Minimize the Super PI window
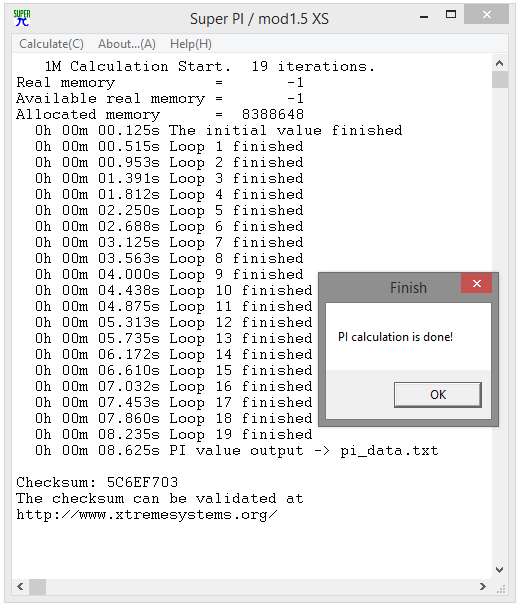This screenshot has height=608, width=524. coord(424,16)
